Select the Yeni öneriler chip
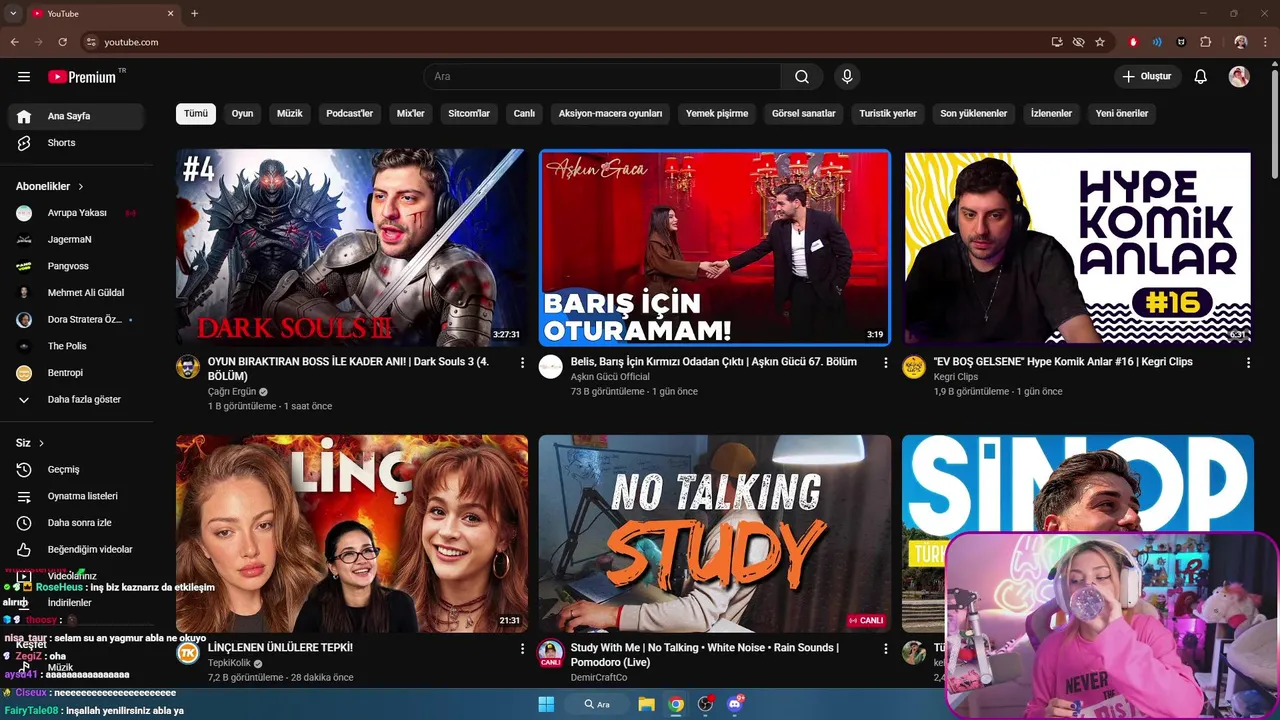Viewport: 1280px width, 720px height. (x=1122, y=114)
